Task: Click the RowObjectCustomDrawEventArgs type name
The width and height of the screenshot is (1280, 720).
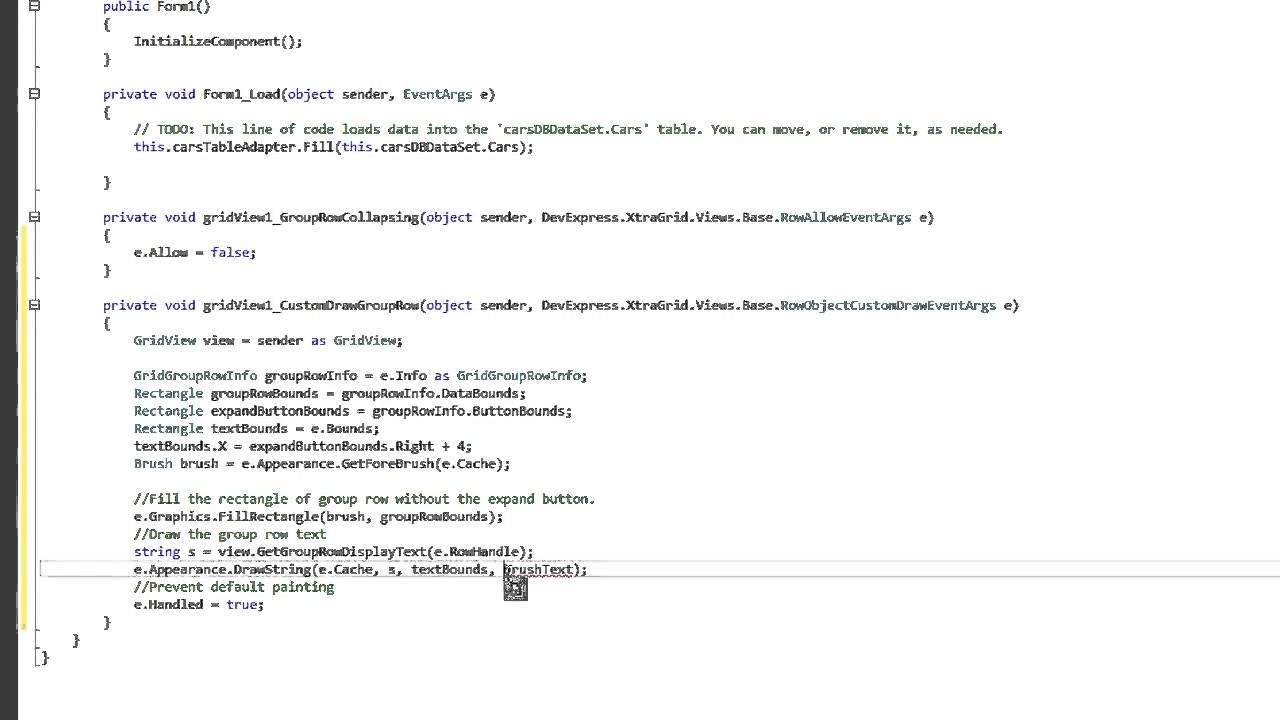Action: 887,305
